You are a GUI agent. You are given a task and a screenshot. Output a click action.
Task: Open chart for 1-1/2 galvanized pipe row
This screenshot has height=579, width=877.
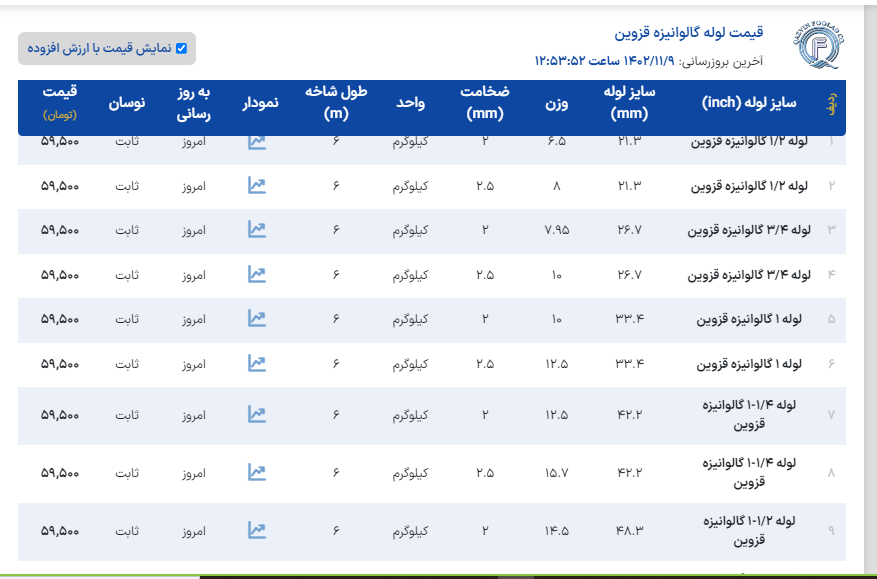pyautogui.click(x=257, y=531)
